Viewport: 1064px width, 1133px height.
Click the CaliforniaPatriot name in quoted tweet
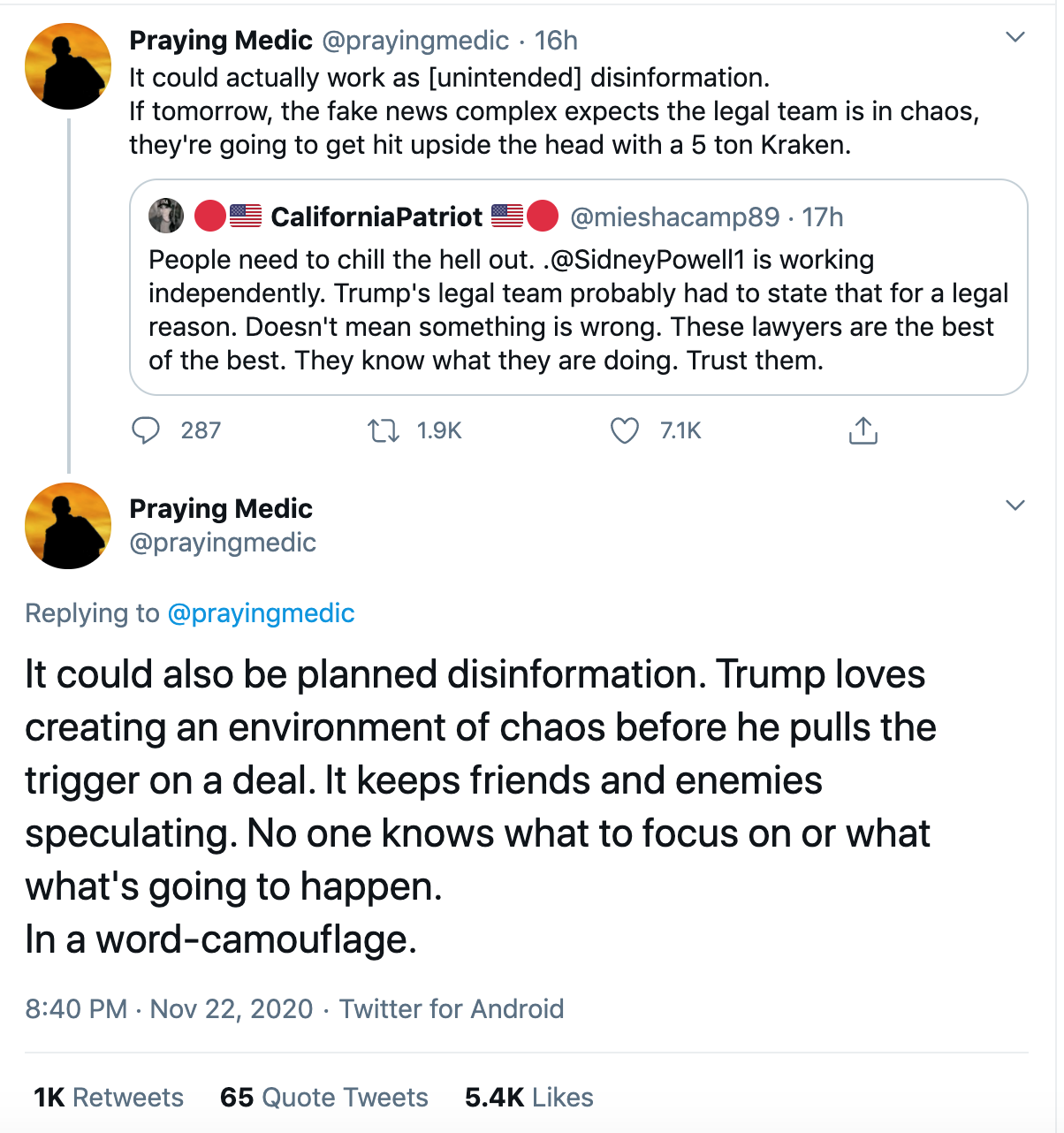tap(376, 217)
